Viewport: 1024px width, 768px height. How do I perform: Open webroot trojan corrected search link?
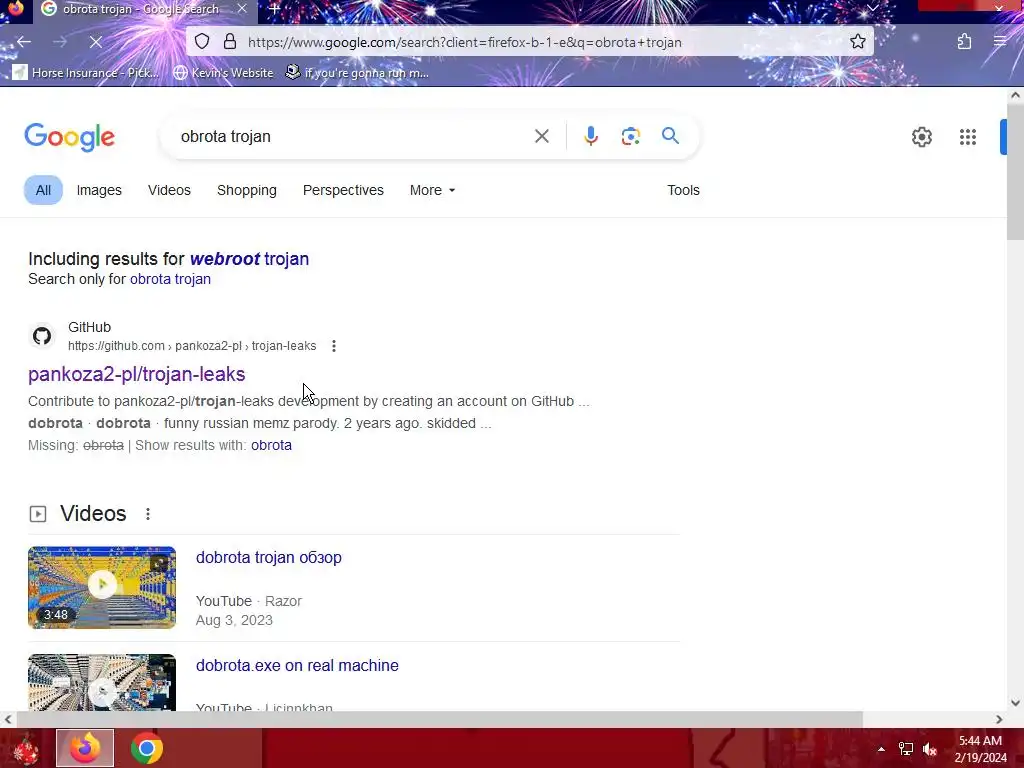pyautogui.click(x=249, y=259)
